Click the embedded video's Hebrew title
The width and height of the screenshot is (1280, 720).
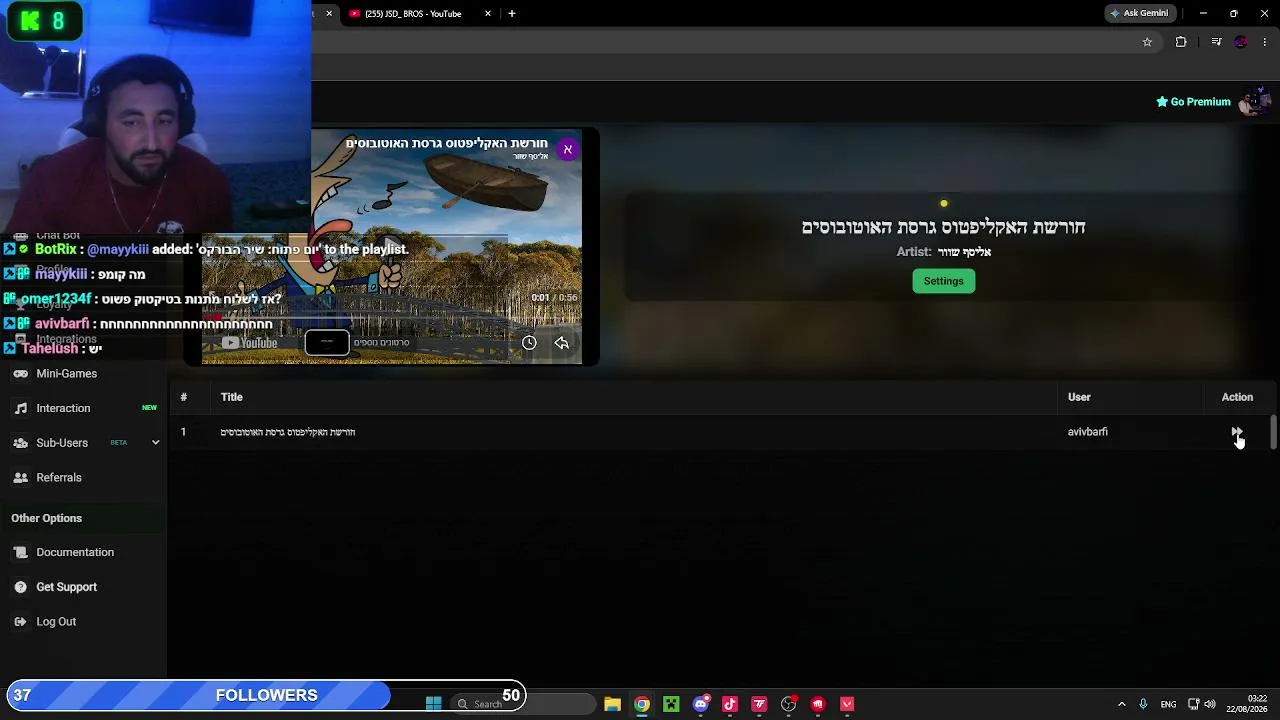click(447, 143)
